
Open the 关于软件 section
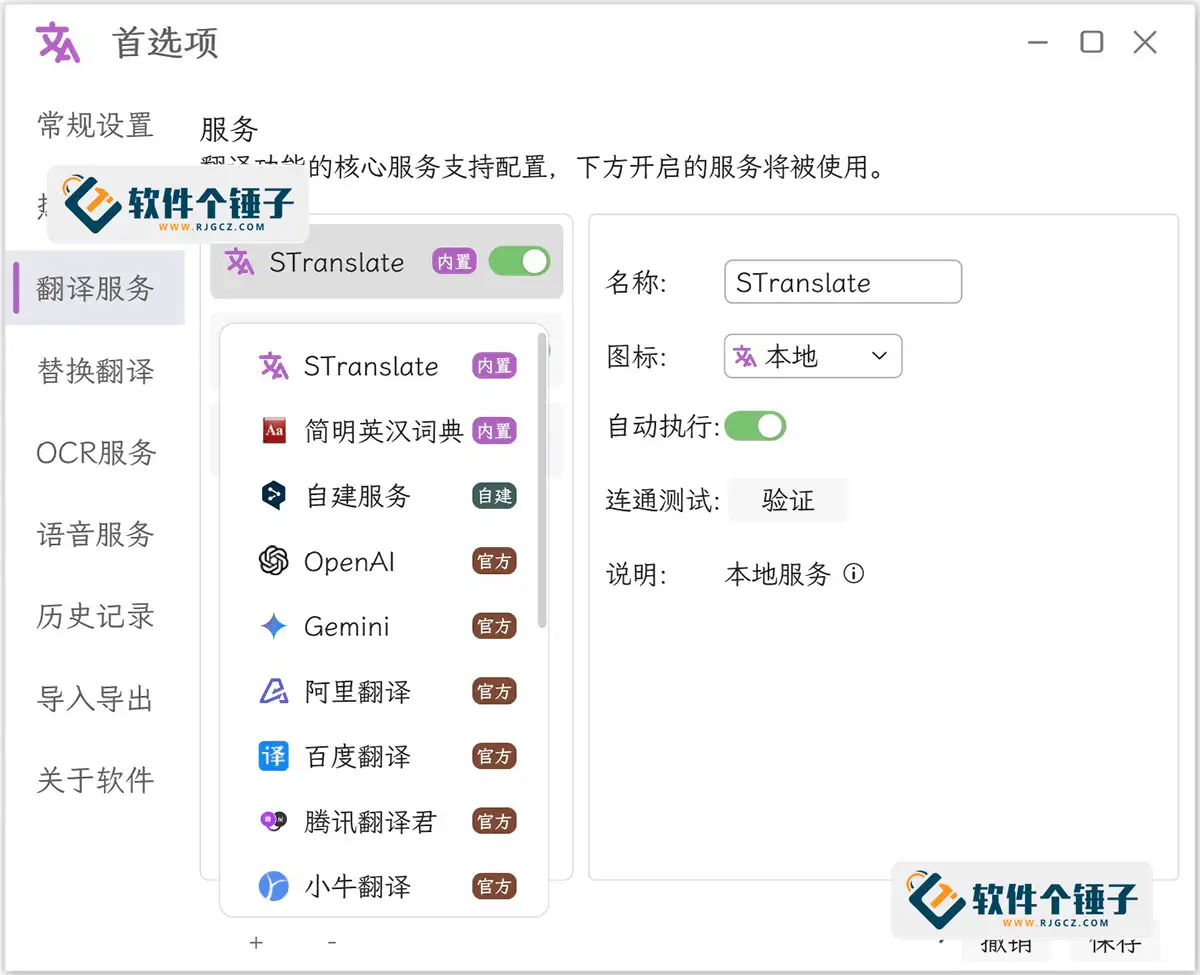tap(95, 780)
